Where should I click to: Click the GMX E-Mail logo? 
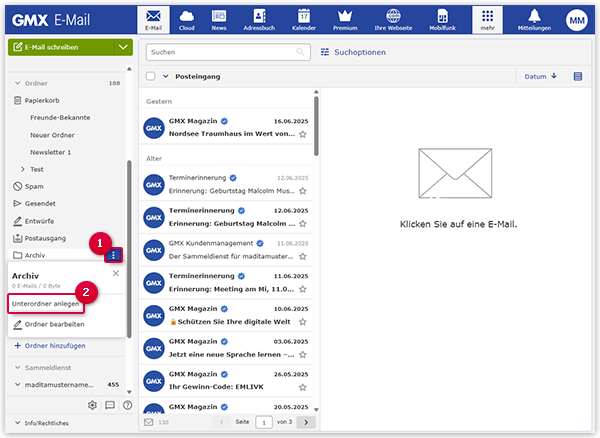51,20
